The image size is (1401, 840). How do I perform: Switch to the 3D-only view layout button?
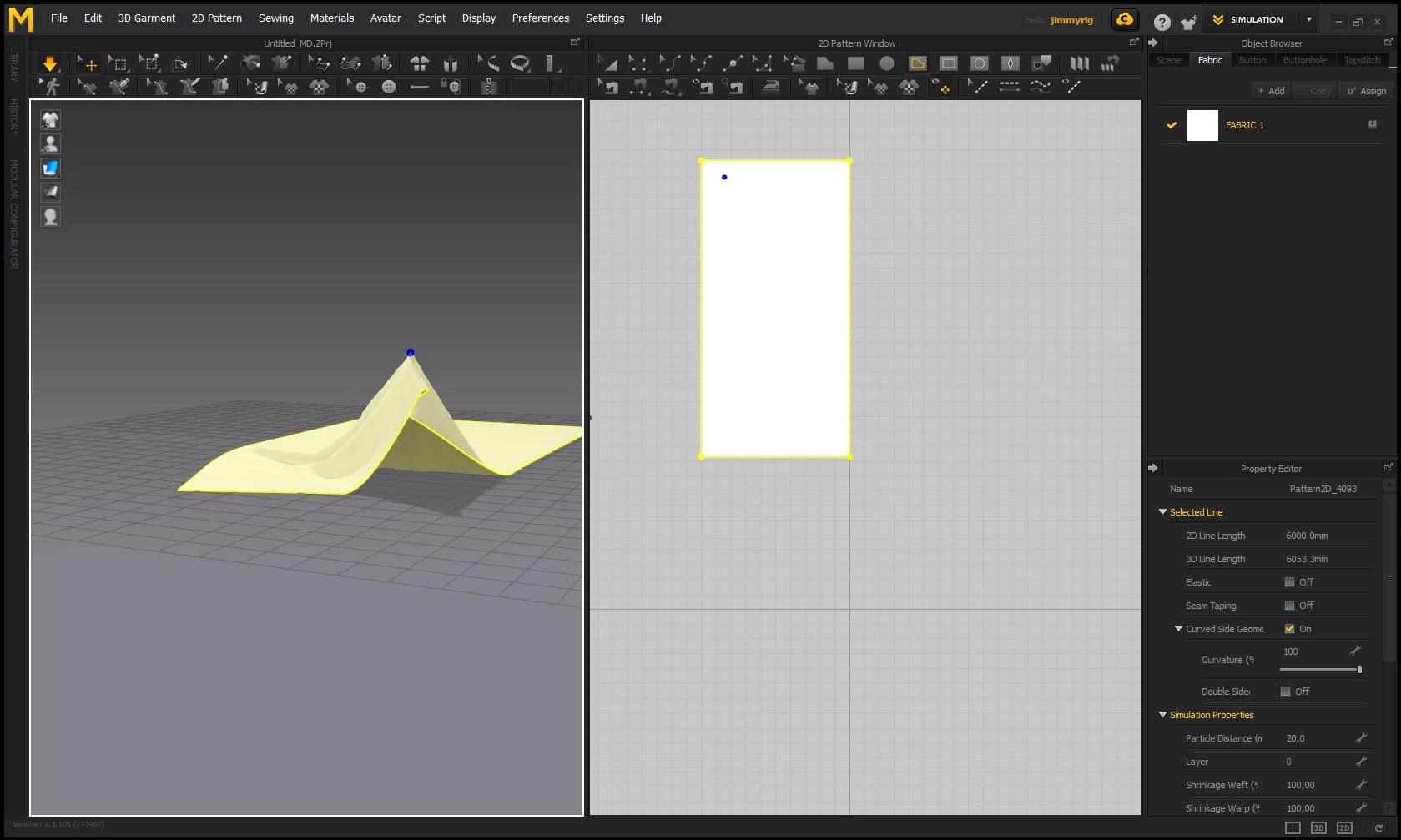click(1318, 827)
